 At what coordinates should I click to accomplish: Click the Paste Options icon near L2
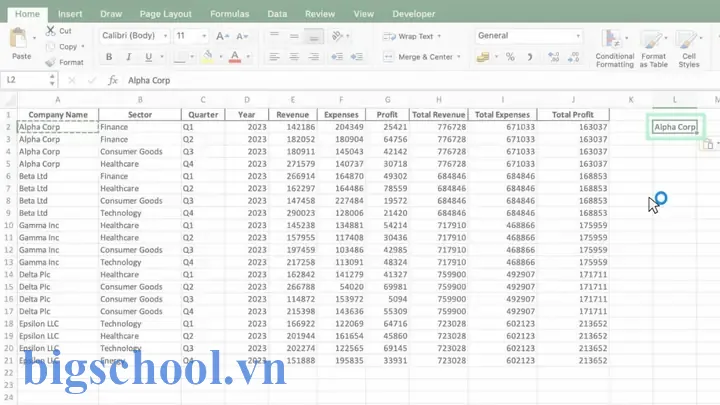tap(709, 145)
